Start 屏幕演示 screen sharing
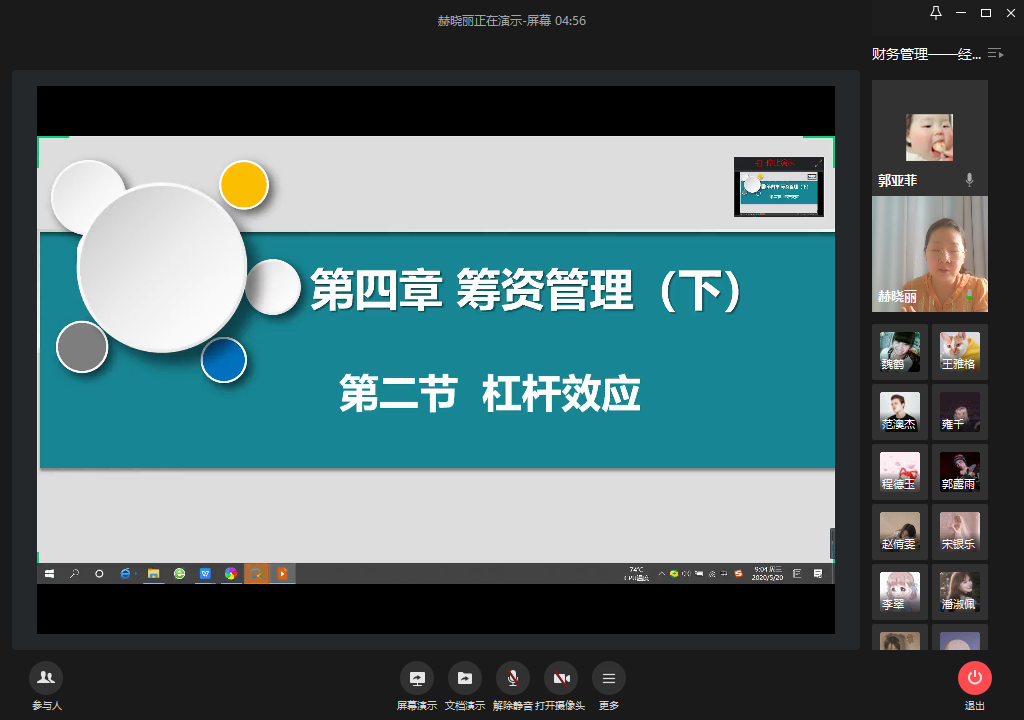The width and height of the screenshot is (1024, 720). coord(416,678)
